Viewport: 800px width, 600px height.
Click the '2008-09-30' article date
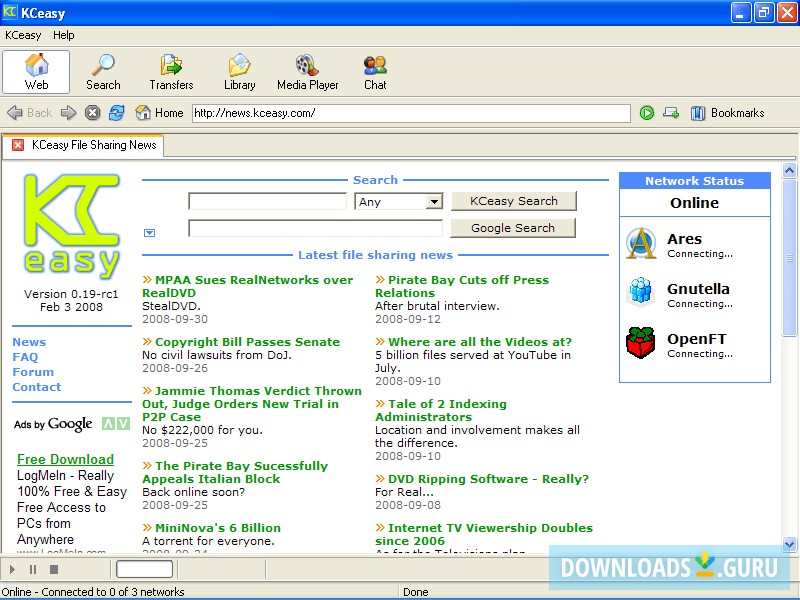click(x=175, y=319)
